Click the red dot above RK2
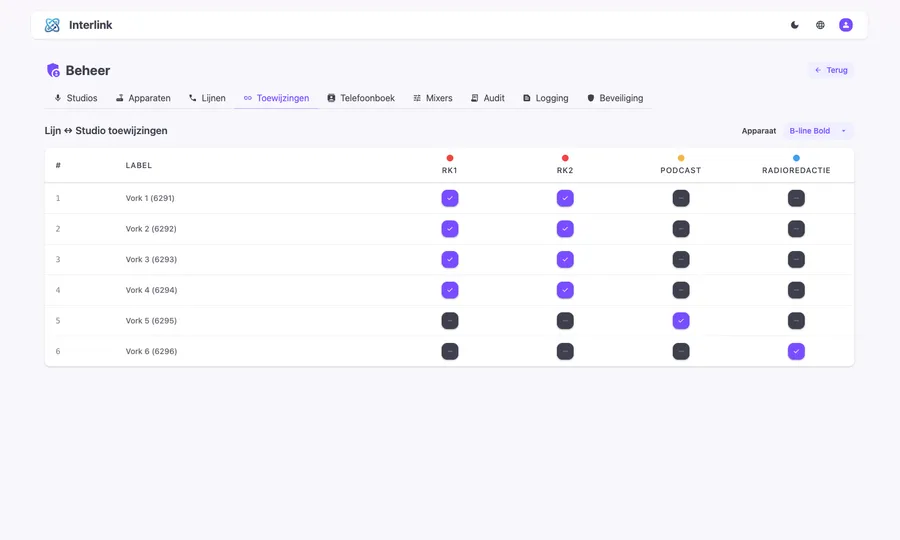900x540 pixels. (565, 158)
